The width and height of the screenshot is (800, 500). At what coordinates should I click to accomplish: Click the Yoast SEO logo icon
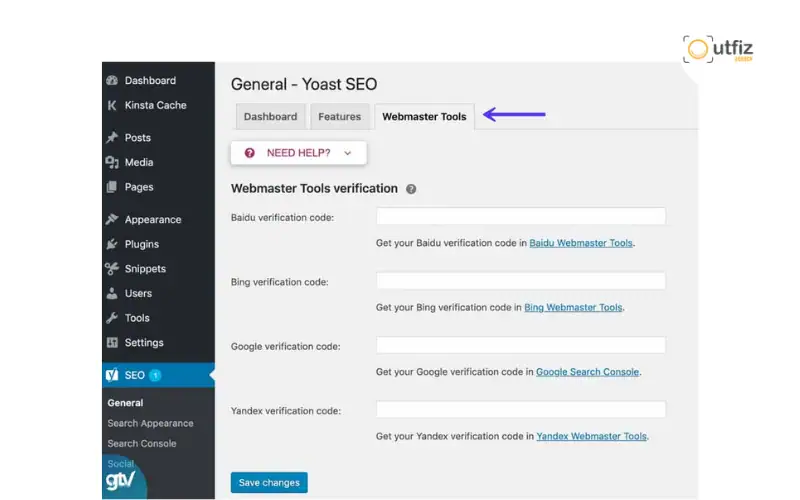(x=112, y=375)
